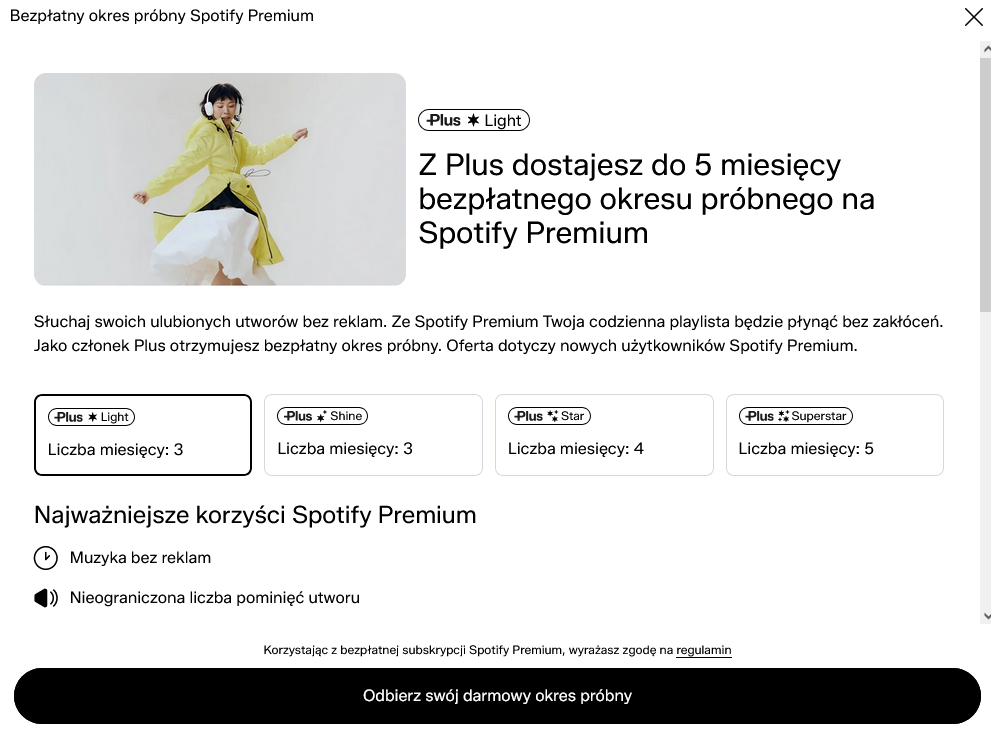Click the Plus Light badge above the headline
The image size is (991, 742).
click(x=473, y=120)
